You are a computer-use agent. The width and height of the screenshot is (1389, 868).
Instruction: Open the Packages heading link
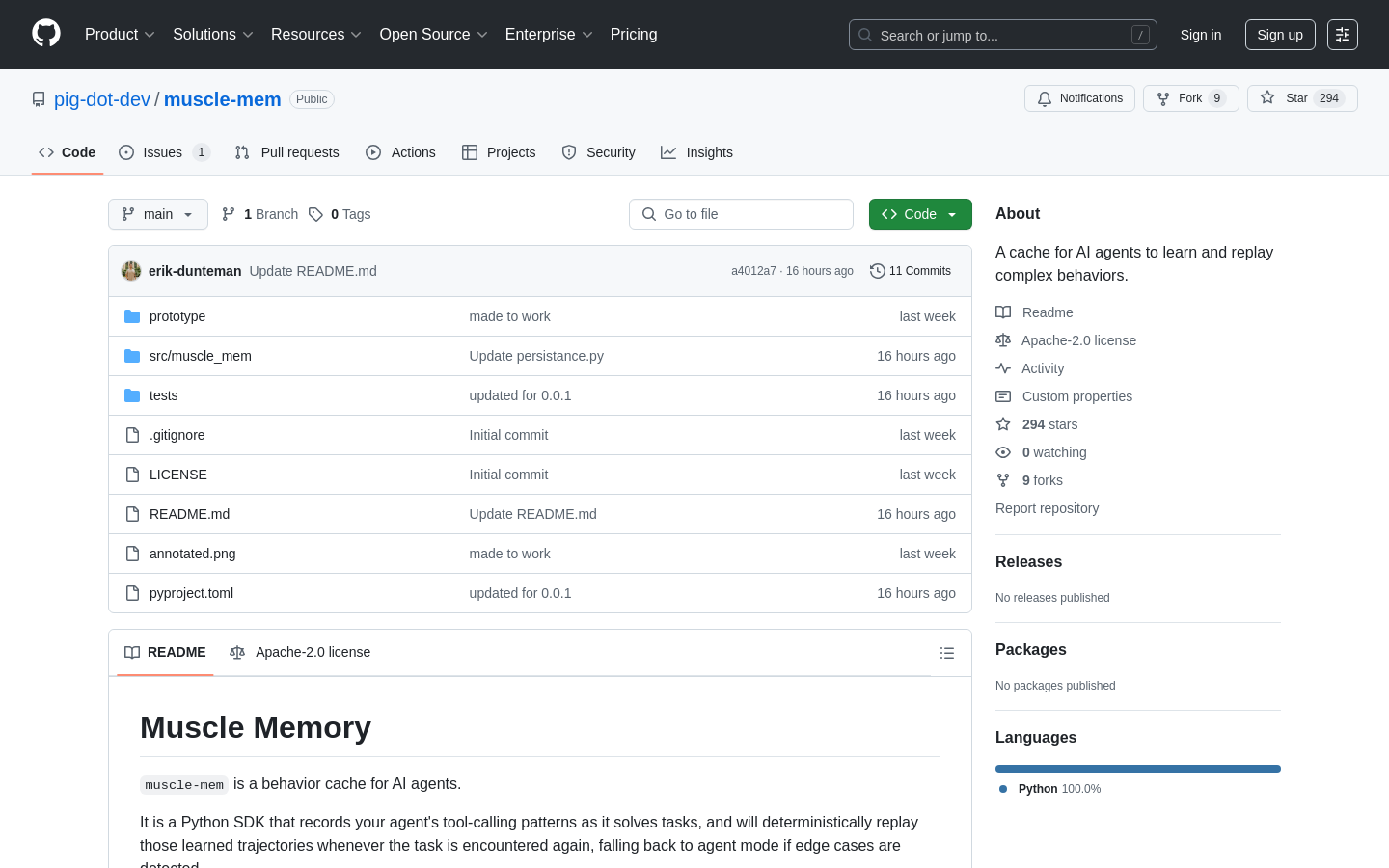click(x=1030, y=650)
